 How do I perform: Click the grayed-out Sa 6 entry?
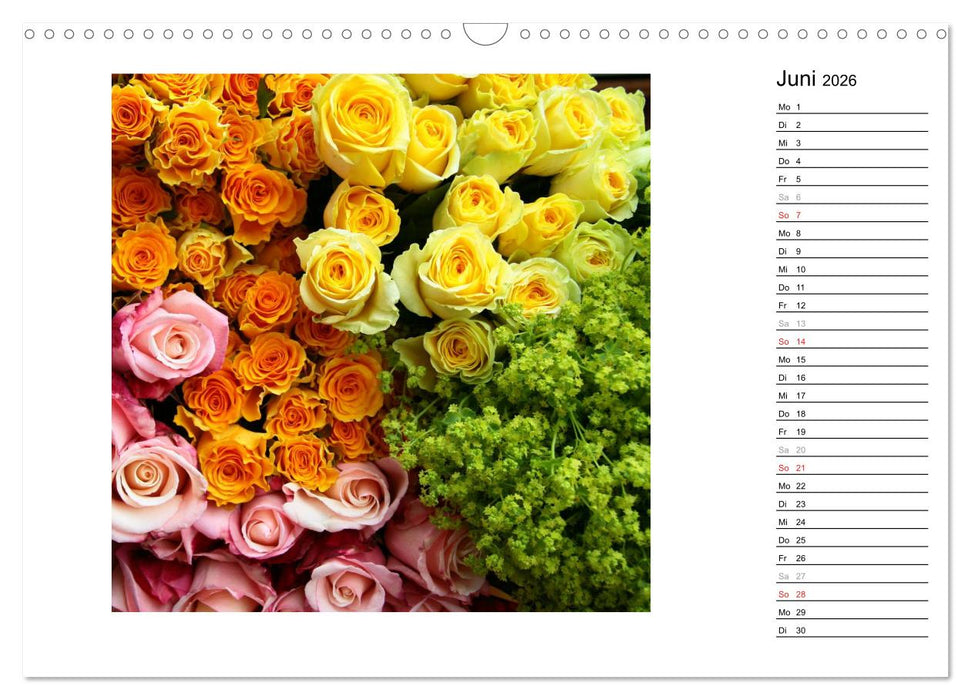tap(850, 196)
